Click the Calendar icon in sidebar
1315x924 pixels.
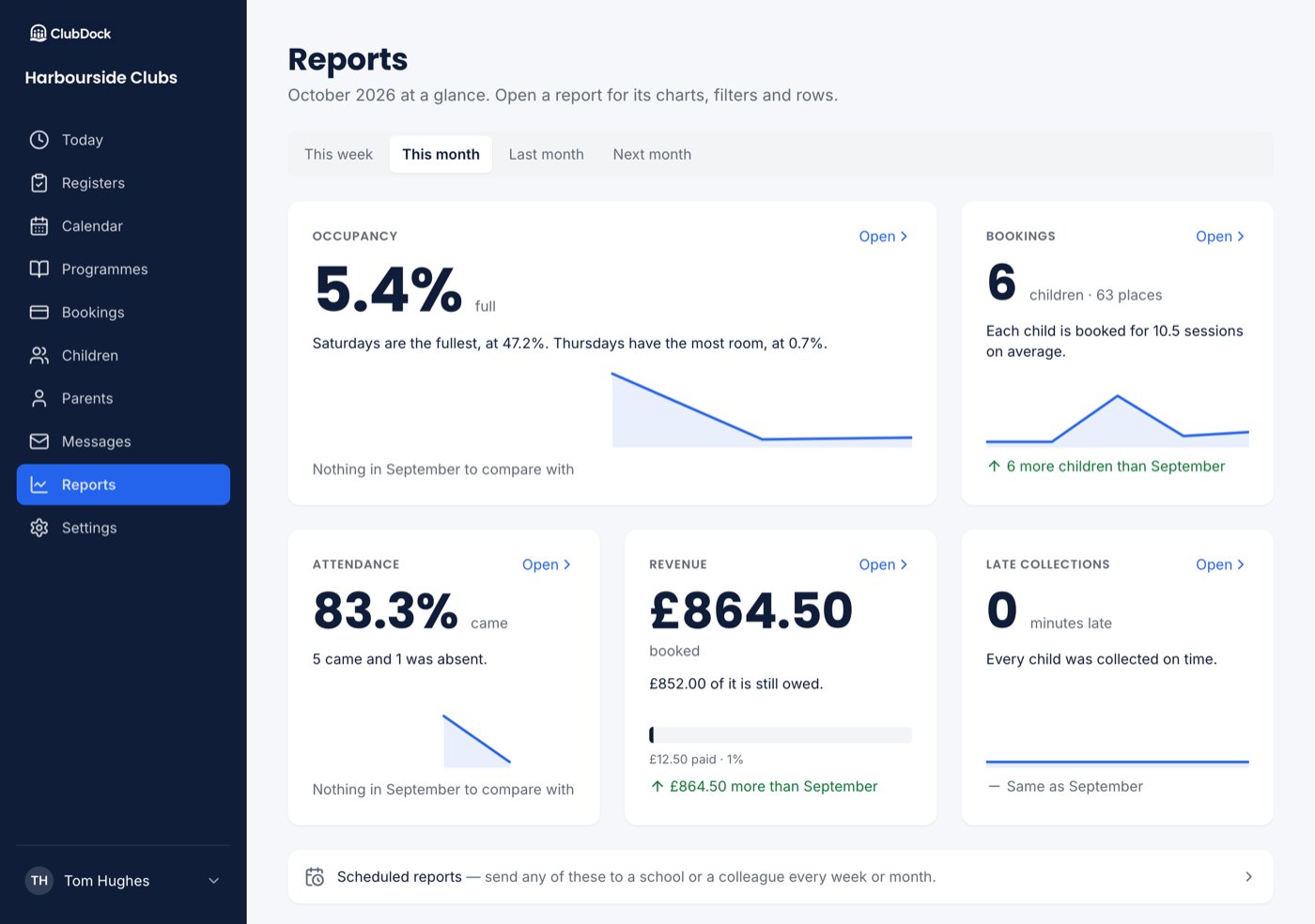click(39, 226)
